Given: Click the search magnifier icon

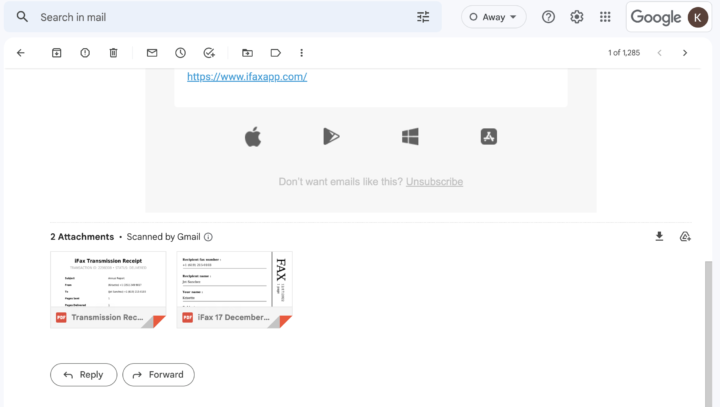Looking at the screenshot, I should (x=22, y=17).
